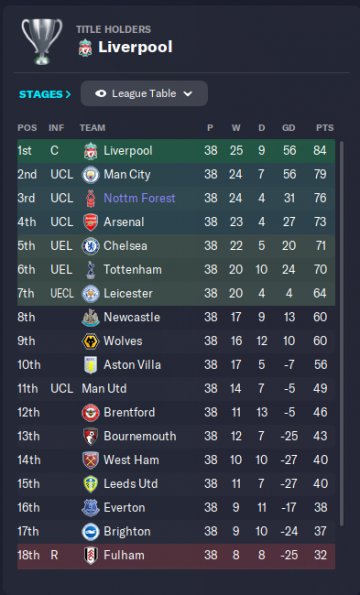Image resolution: width=360 pixels, height=595 pixels.
Task: Click the Man City club badge
Action: pos(90,175)
